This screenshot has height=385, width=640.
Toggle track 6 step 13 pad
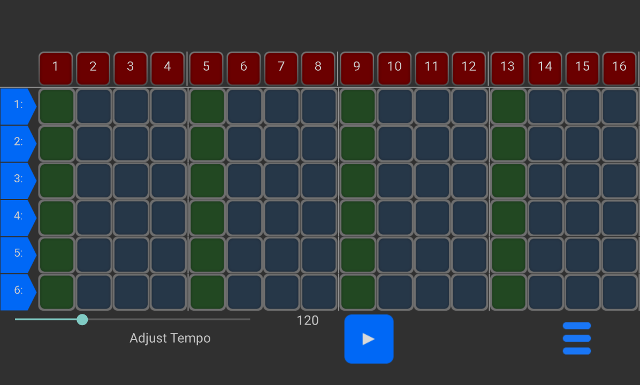pyautogui.click(x=508, y=292)
